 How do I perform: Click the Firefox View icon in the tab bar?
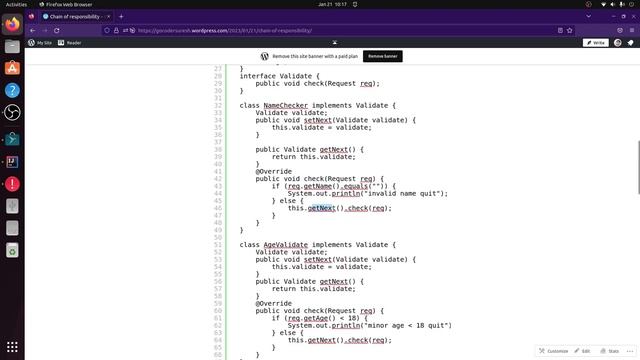[x=31, y=17]
